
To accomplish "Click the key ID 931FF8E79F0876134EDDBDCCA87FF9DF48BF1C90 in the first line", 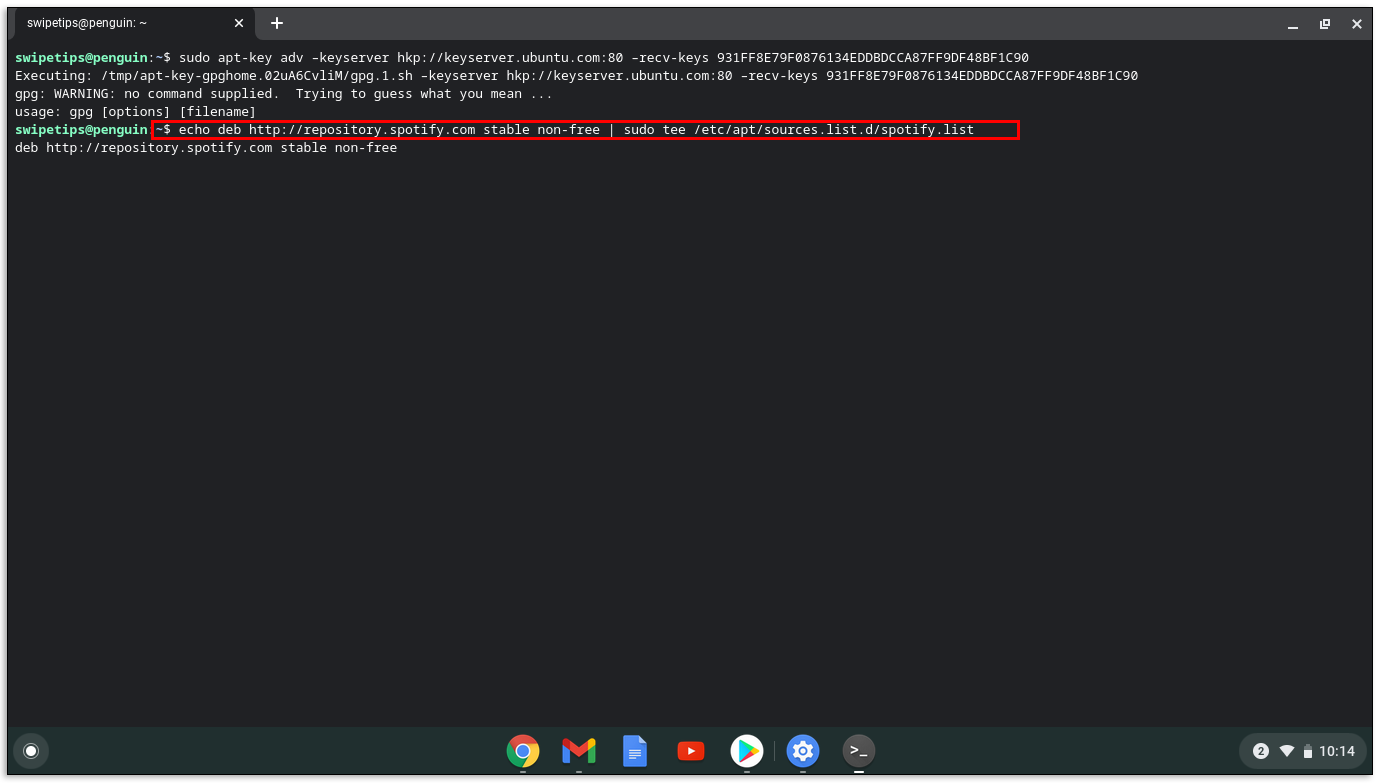I will [873, 58].
